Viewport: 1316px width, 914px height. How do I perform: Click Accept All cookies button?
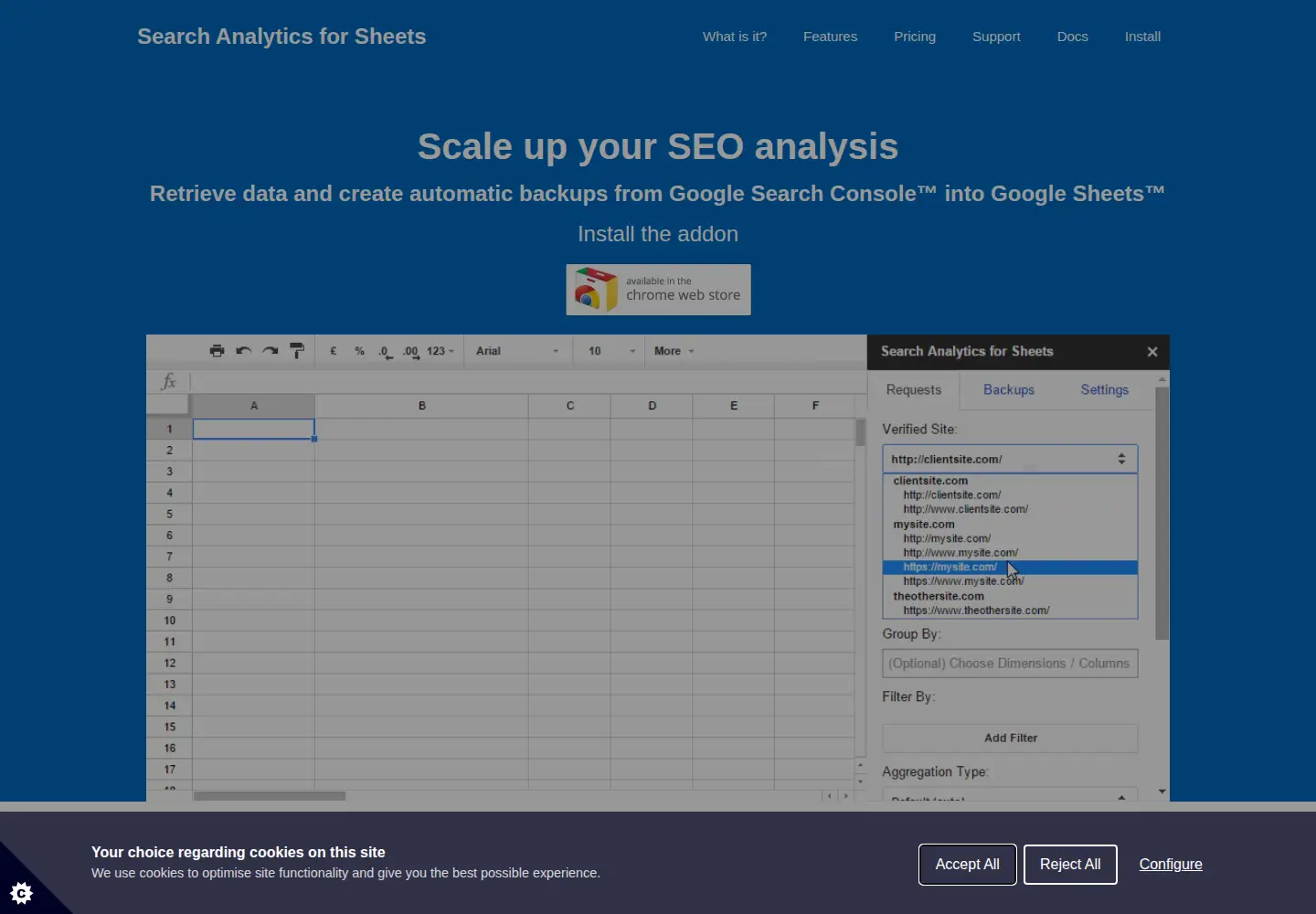click(967, 865)
